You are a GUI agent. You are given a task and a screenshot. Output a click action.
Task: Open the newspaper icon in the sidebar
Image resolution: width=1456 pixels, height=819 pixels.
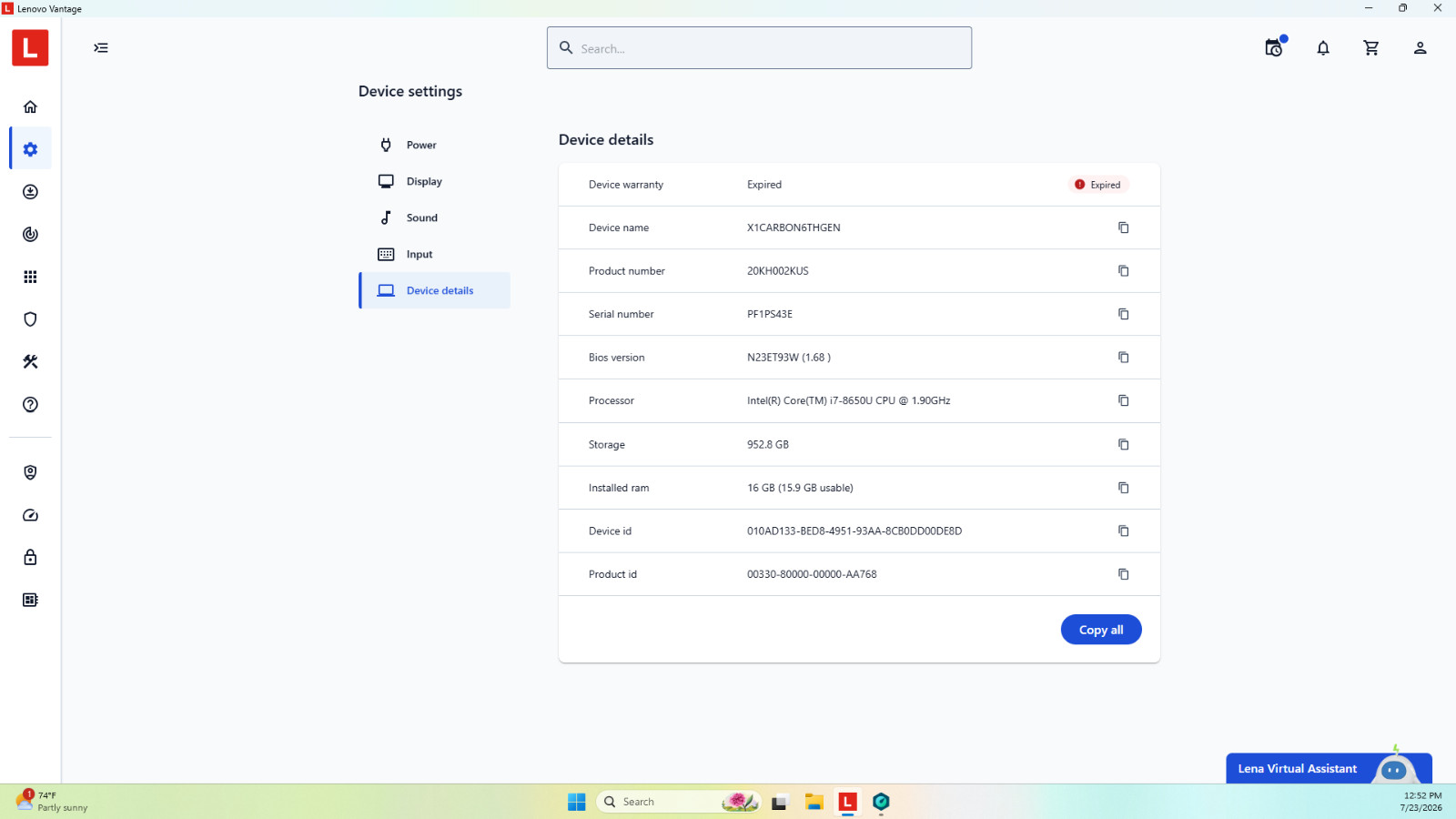tap(30, 600)
